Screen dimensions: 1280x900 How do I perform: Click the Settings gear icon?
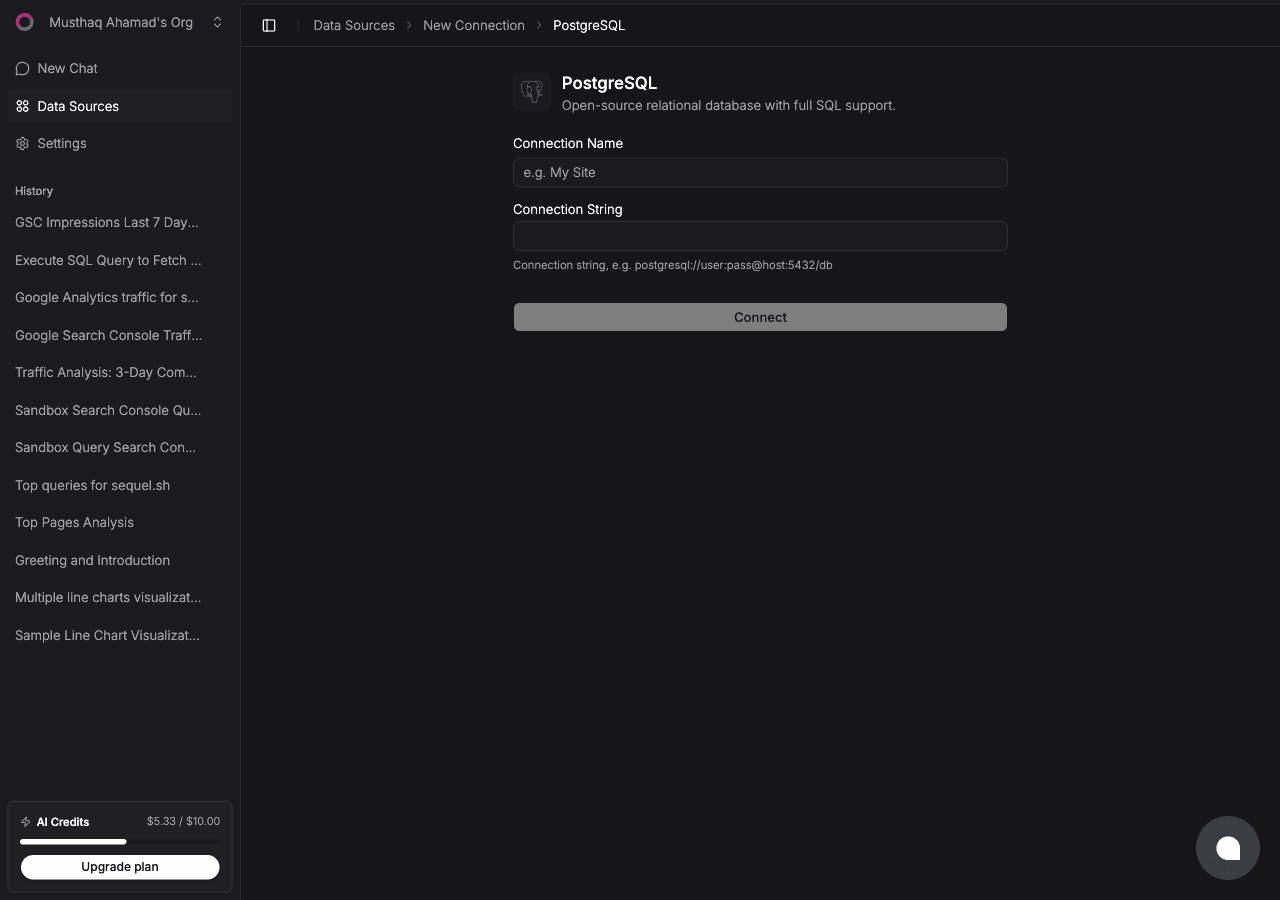(22, 144)
